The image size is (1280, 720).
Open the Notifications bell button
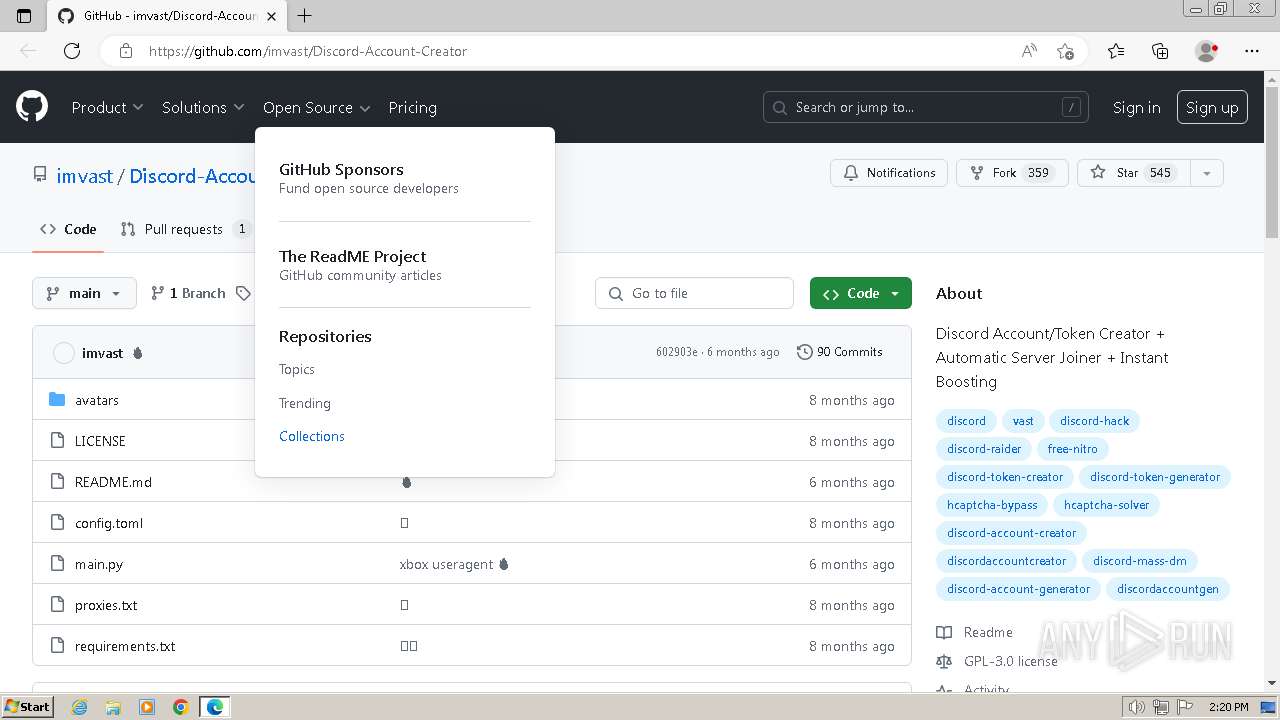click(889, 173)
